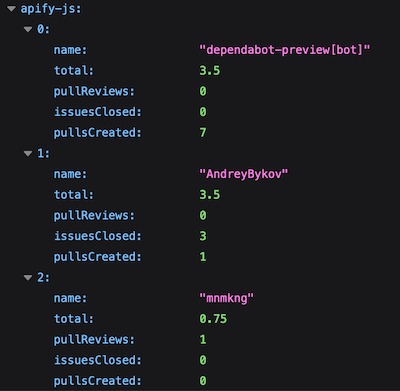400x391 pixels.
Task: Click total key under dependabot entry
Action: click(x=74, y=71)
